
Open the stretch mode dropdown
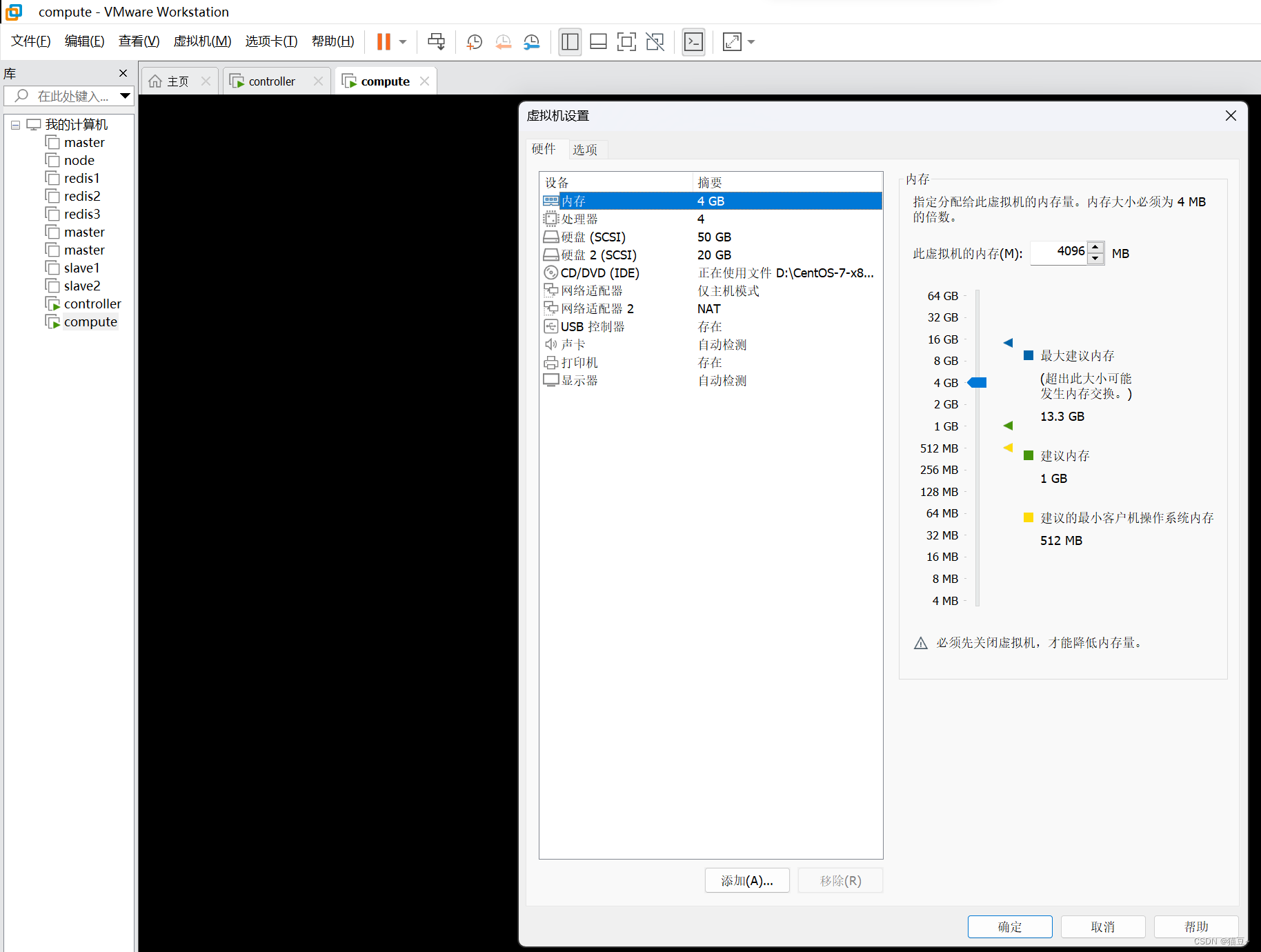(x=751, y=41)
